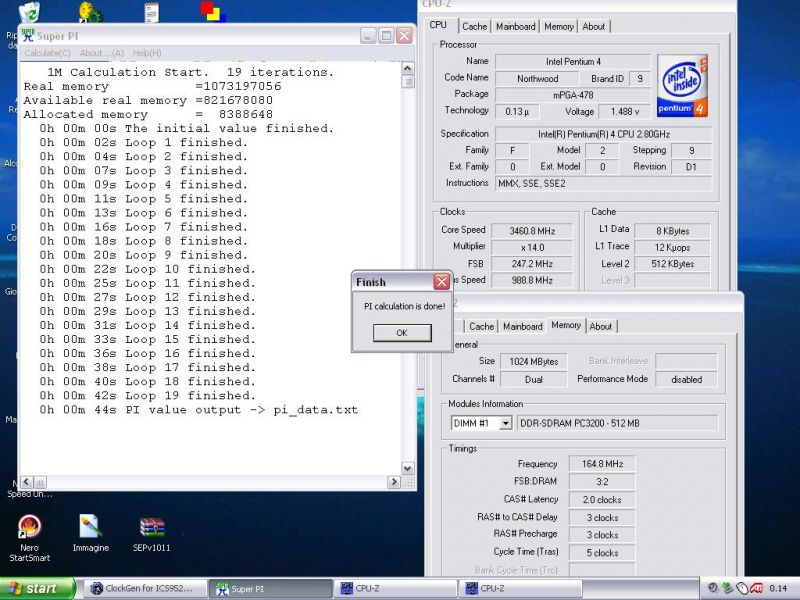Click Package field mPGA-478
This screenshot has height=600, width=800.
pos(573,95)
